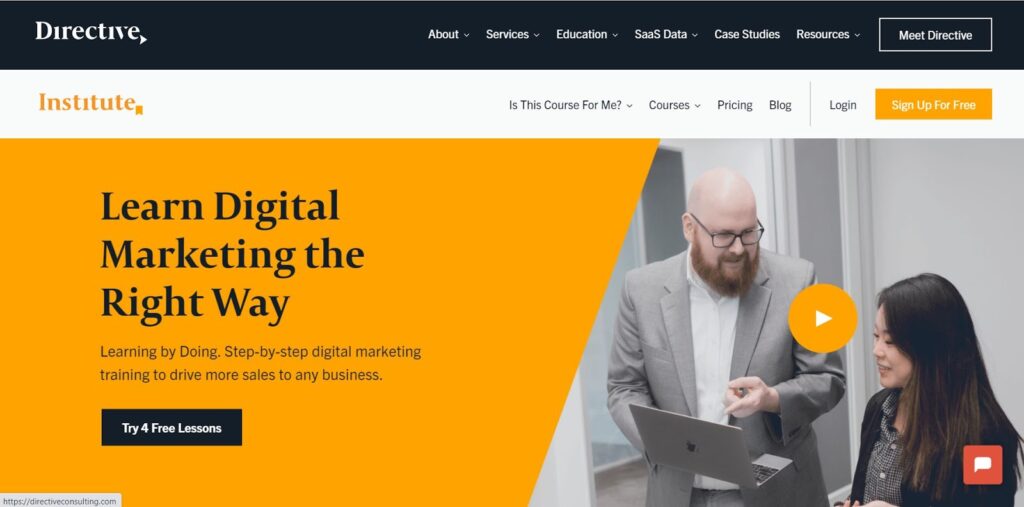This screenshot has height=507, width=1024.
Task: Play the hero video with the orange play button
Action: (822, 318)
